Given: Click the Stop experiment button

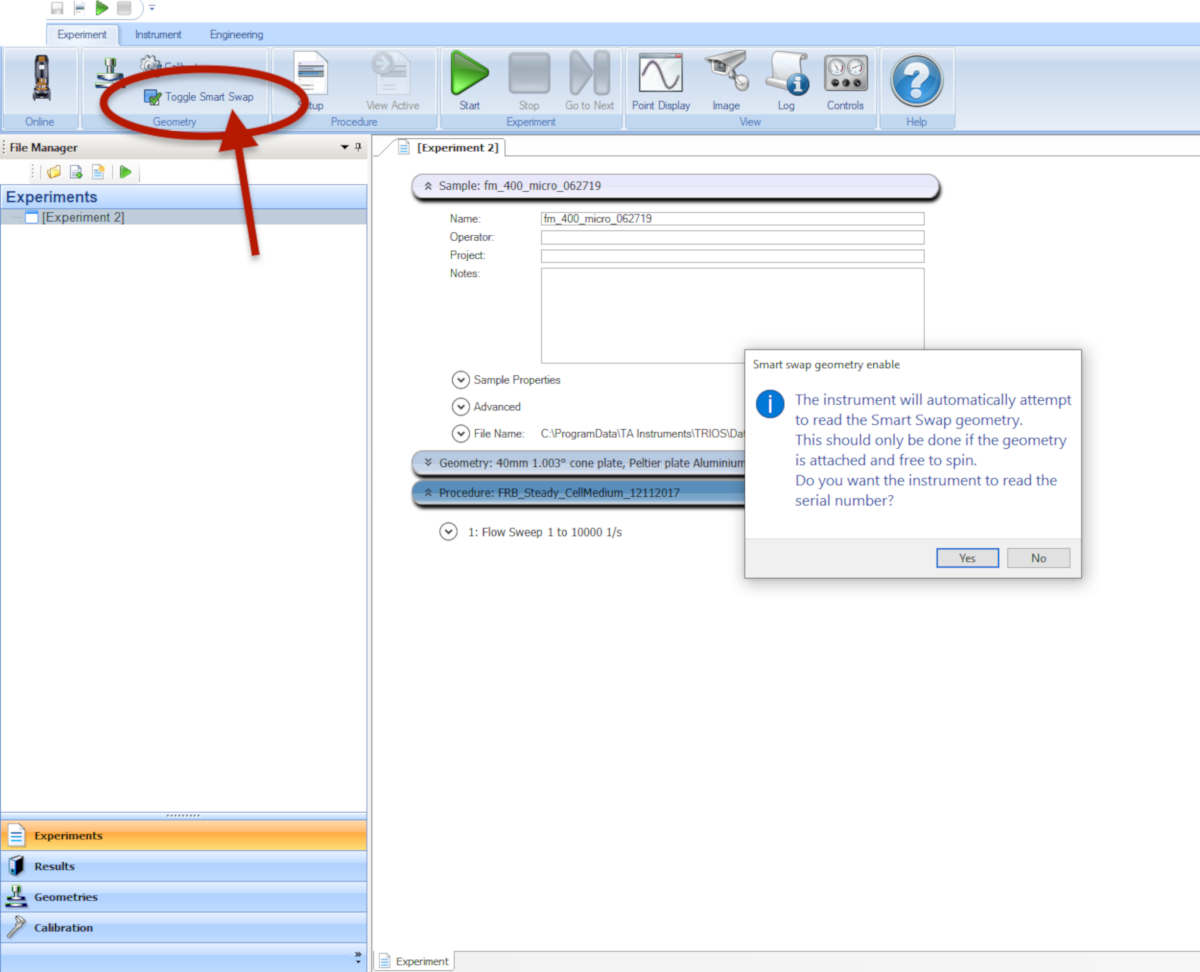Looking at the screenshot, I should click(x=529, y=82).
